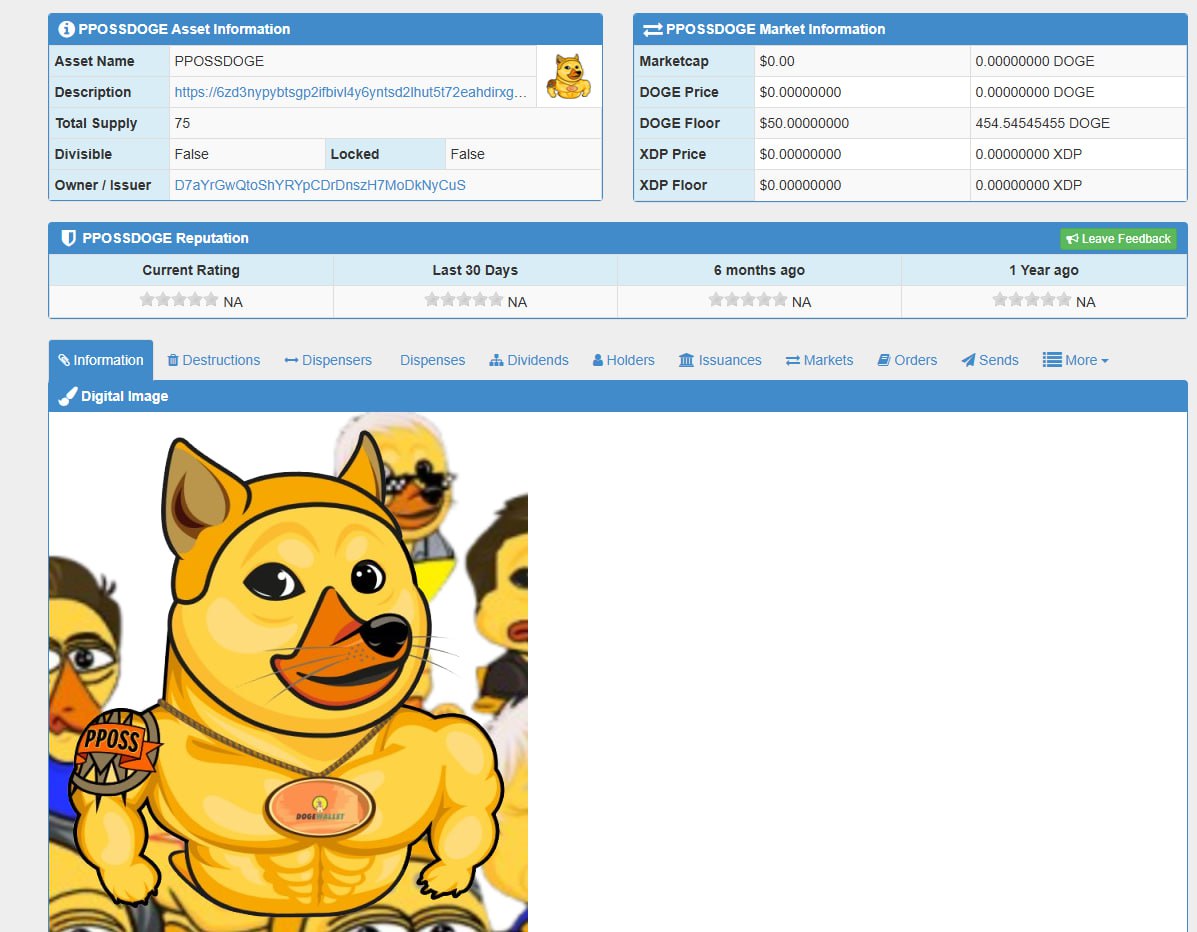
Task: Open the Orders tab
Action: (x=907, y=360)
